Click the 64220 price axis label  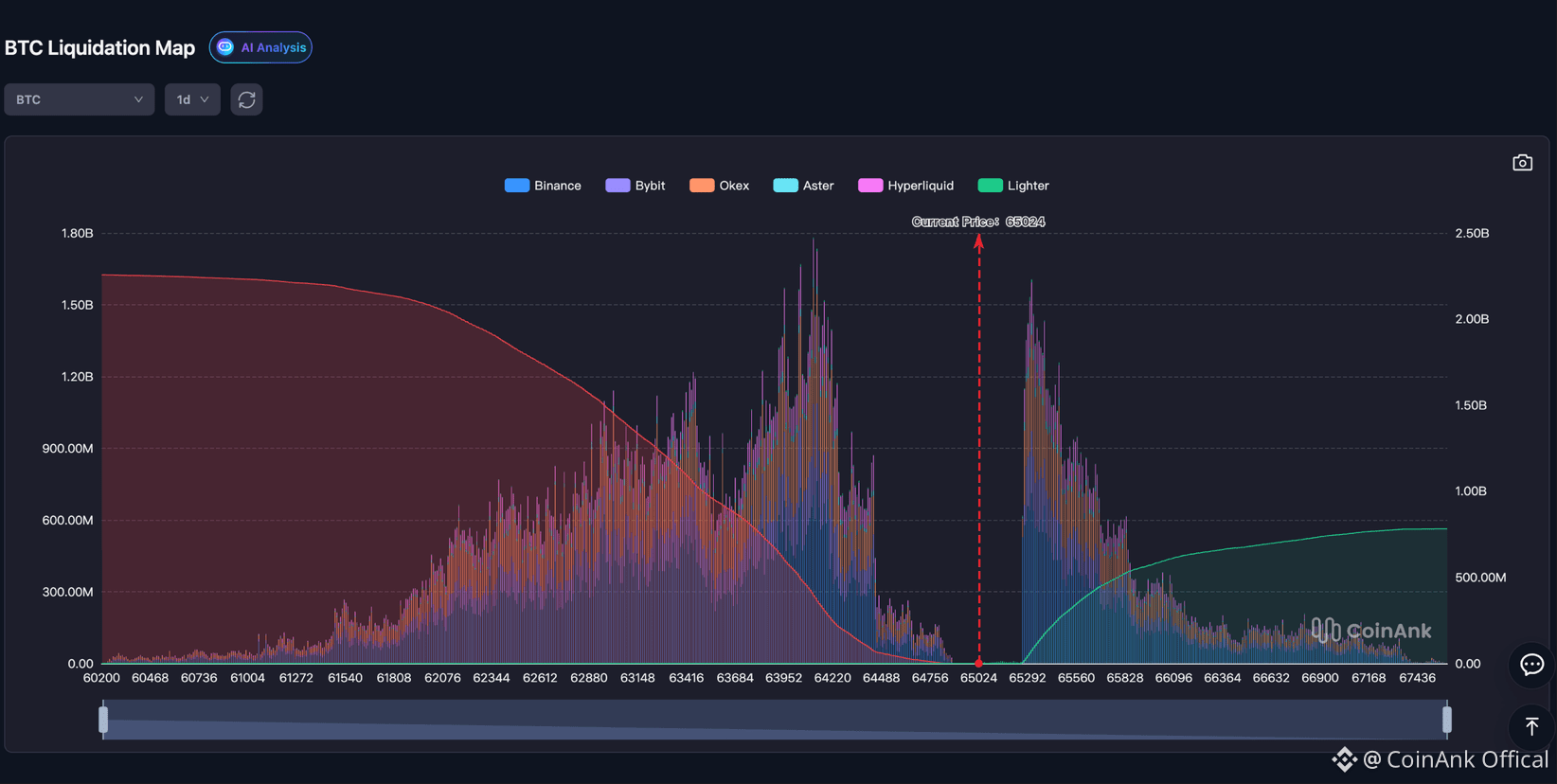click(x=832, y=678)
